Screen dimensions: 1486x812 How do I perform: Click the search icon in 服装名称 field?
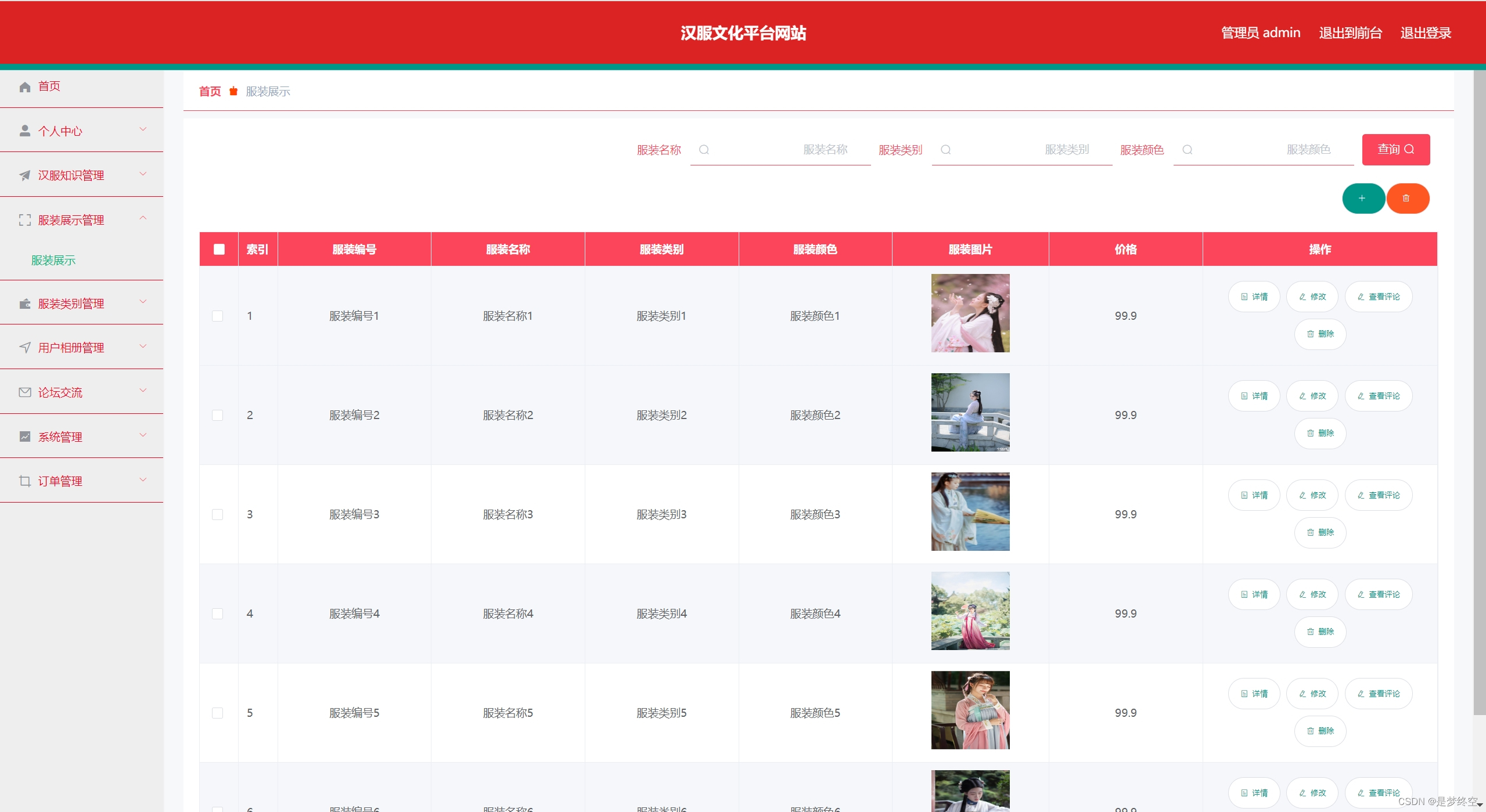tap(704, 150)
